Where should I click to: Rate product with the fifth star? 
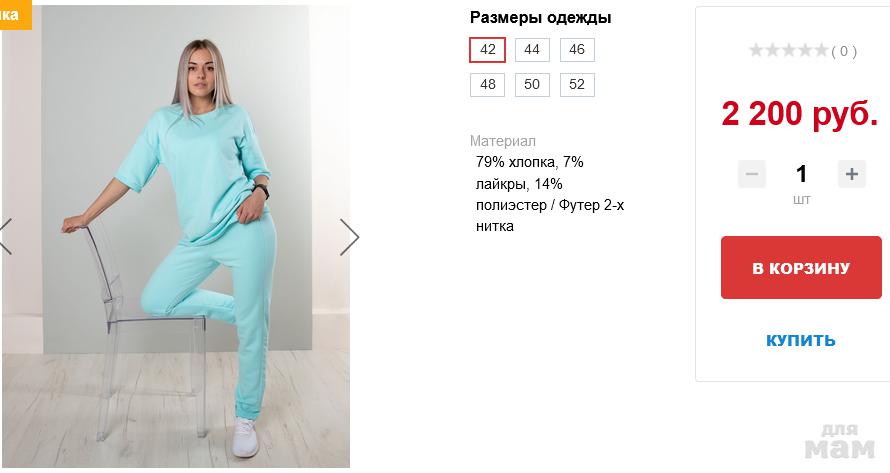click(821, 51)
